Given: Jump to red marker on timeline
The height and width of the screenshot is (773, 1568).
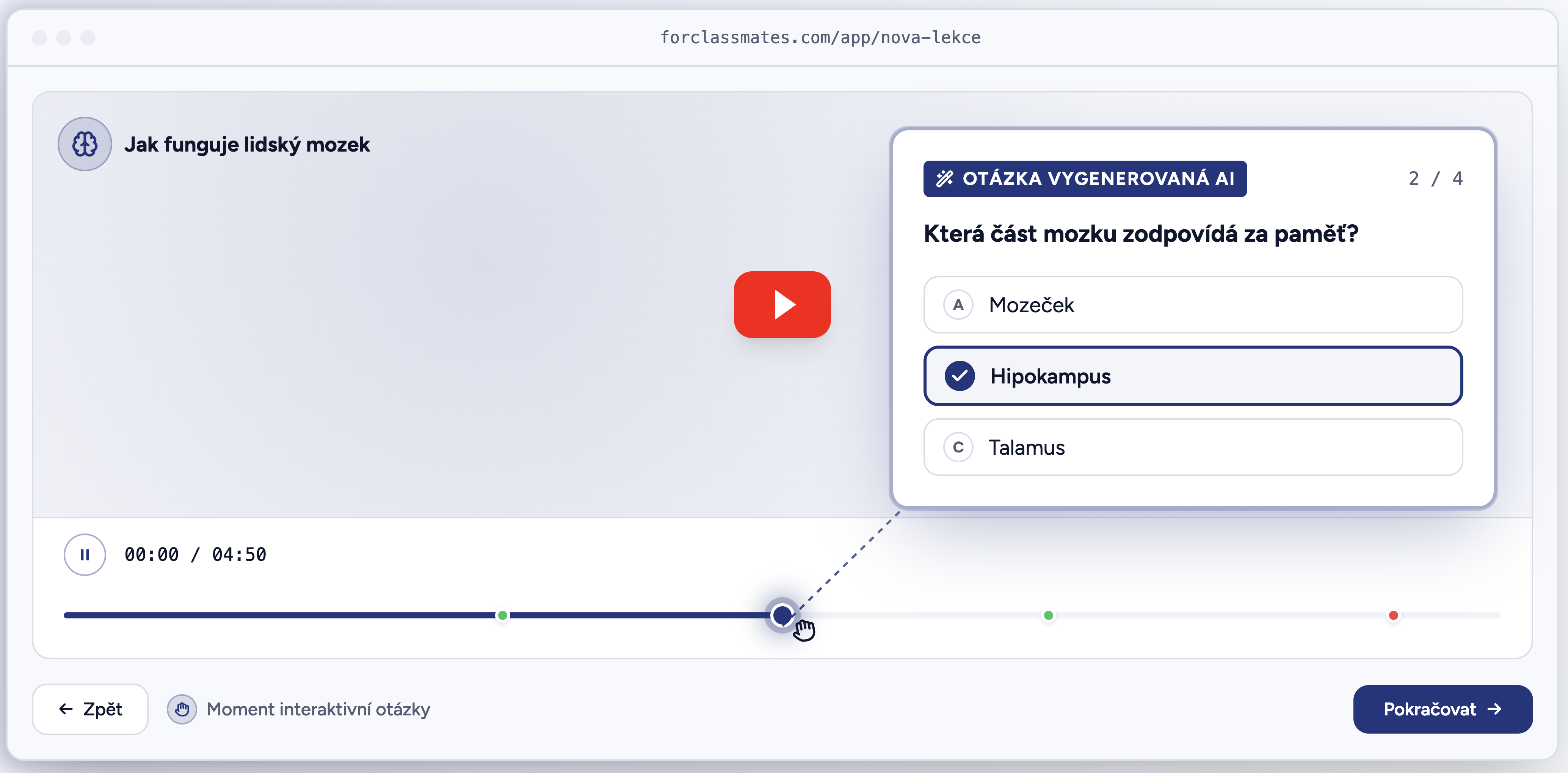Looking at the screenshot, I should [x=1393, y=615].
